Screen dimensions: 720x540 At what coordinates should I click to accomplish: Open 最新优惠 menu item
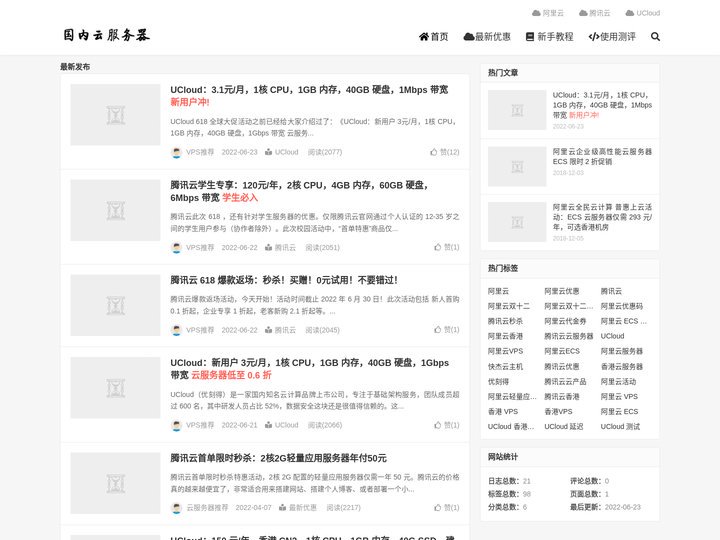487,36
